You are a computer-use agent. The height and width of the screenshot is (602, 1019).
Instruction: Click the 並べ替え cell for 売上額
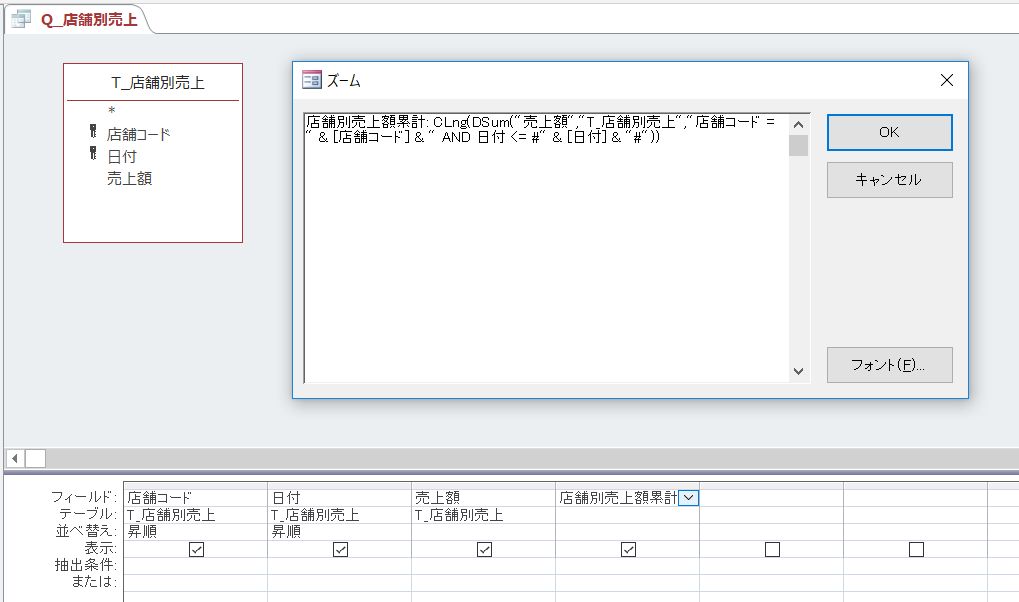click(x=484, y=532)
